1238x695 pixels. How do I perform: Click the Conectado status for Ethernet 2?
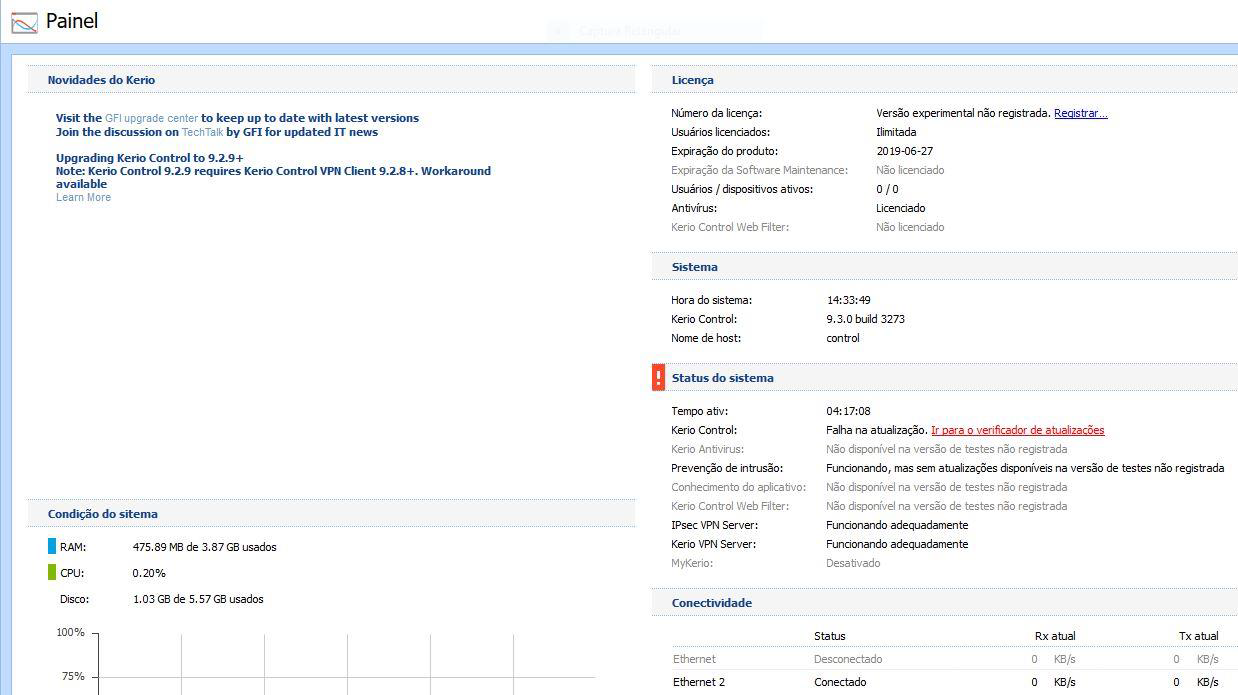click(840, 682)
